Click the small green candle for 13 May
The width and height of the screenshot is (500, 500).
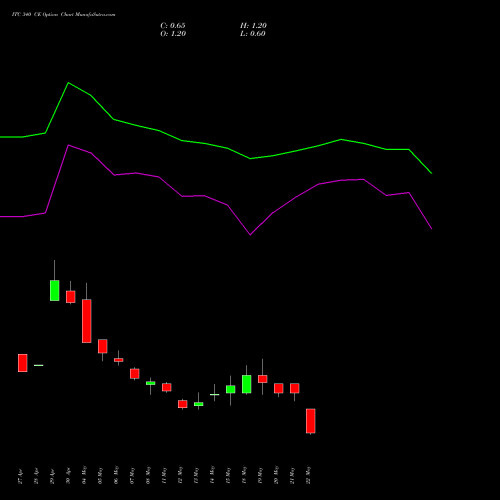coord(199,404)
